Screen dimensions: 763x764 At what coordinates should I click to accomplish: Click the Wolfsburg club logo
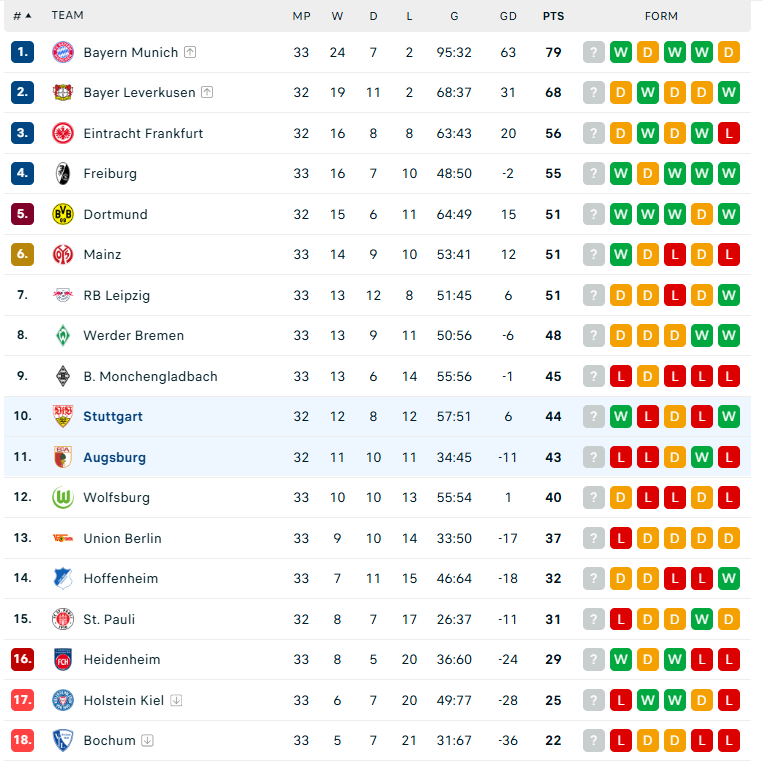click(63, 497)
